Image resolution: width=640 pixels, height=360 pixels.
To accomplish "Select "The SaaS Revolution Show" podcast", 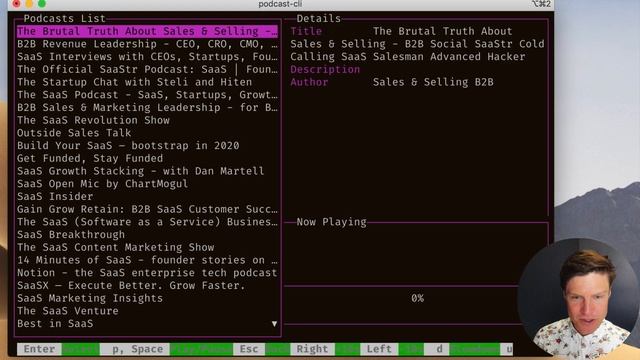I will [147, 120].
